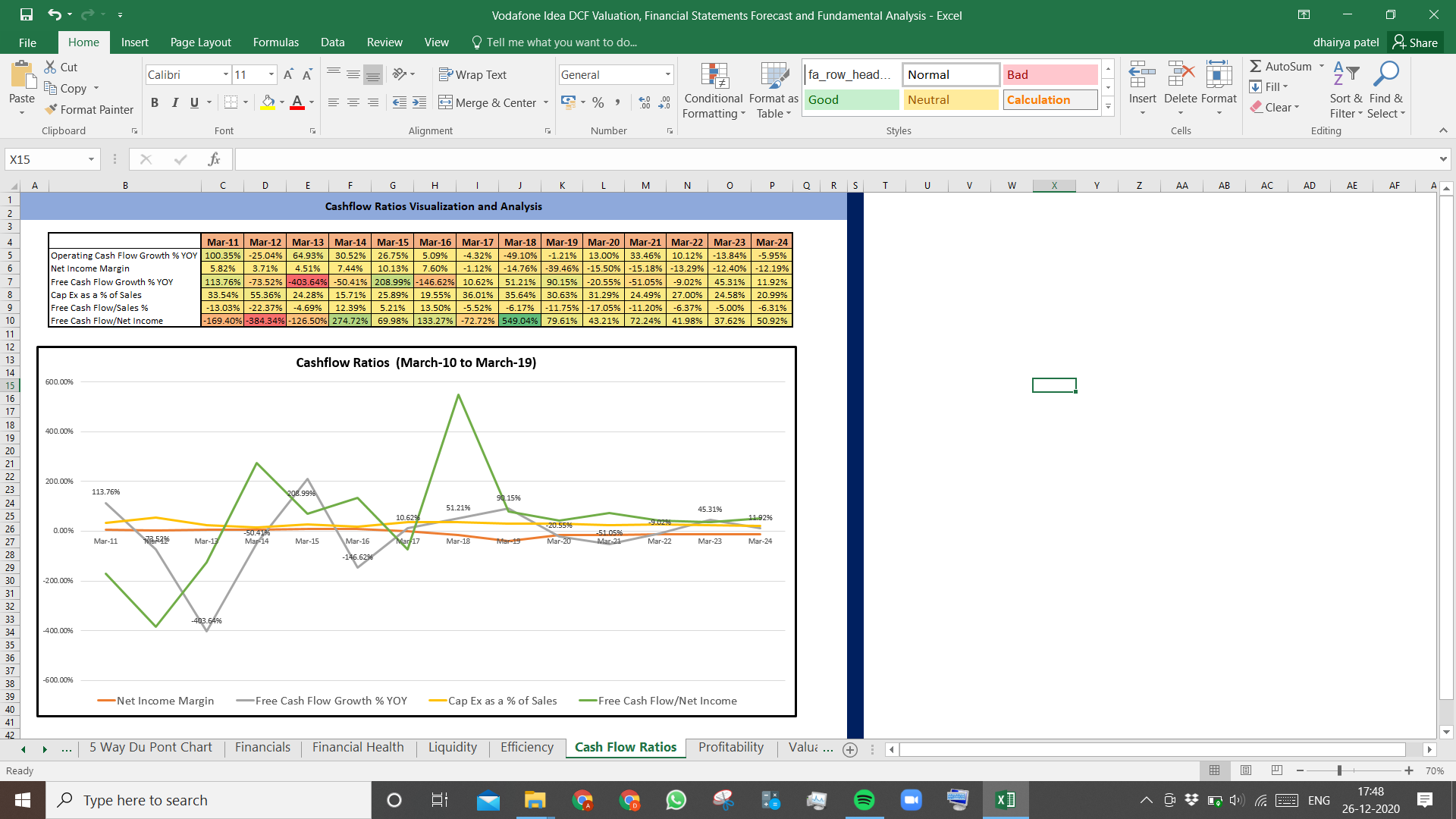Click in the formula bar input
This screenshot has height=819, width=1456.
pos(834,159)
